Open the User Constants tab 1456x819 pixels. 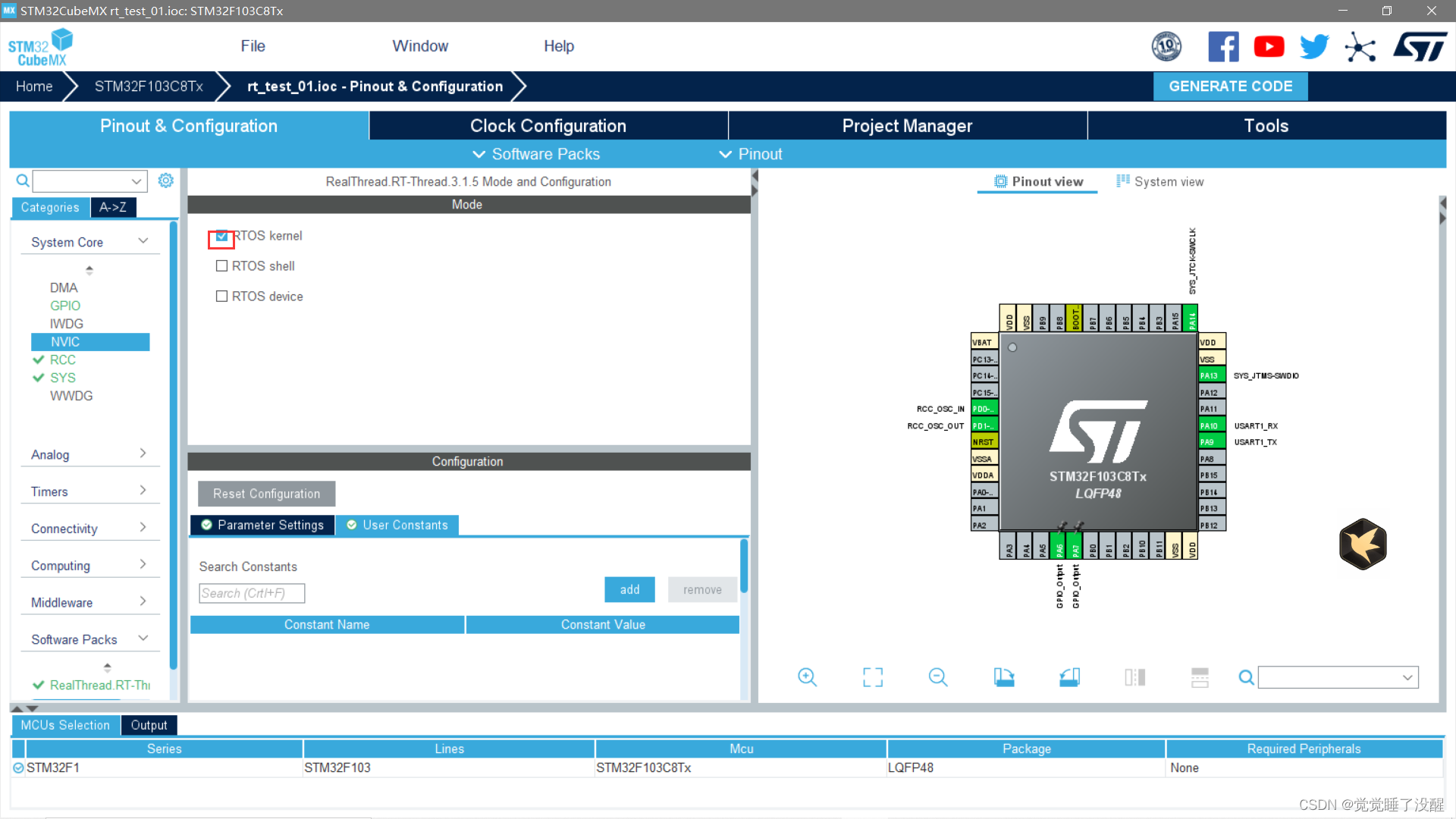tap(397, 525)
